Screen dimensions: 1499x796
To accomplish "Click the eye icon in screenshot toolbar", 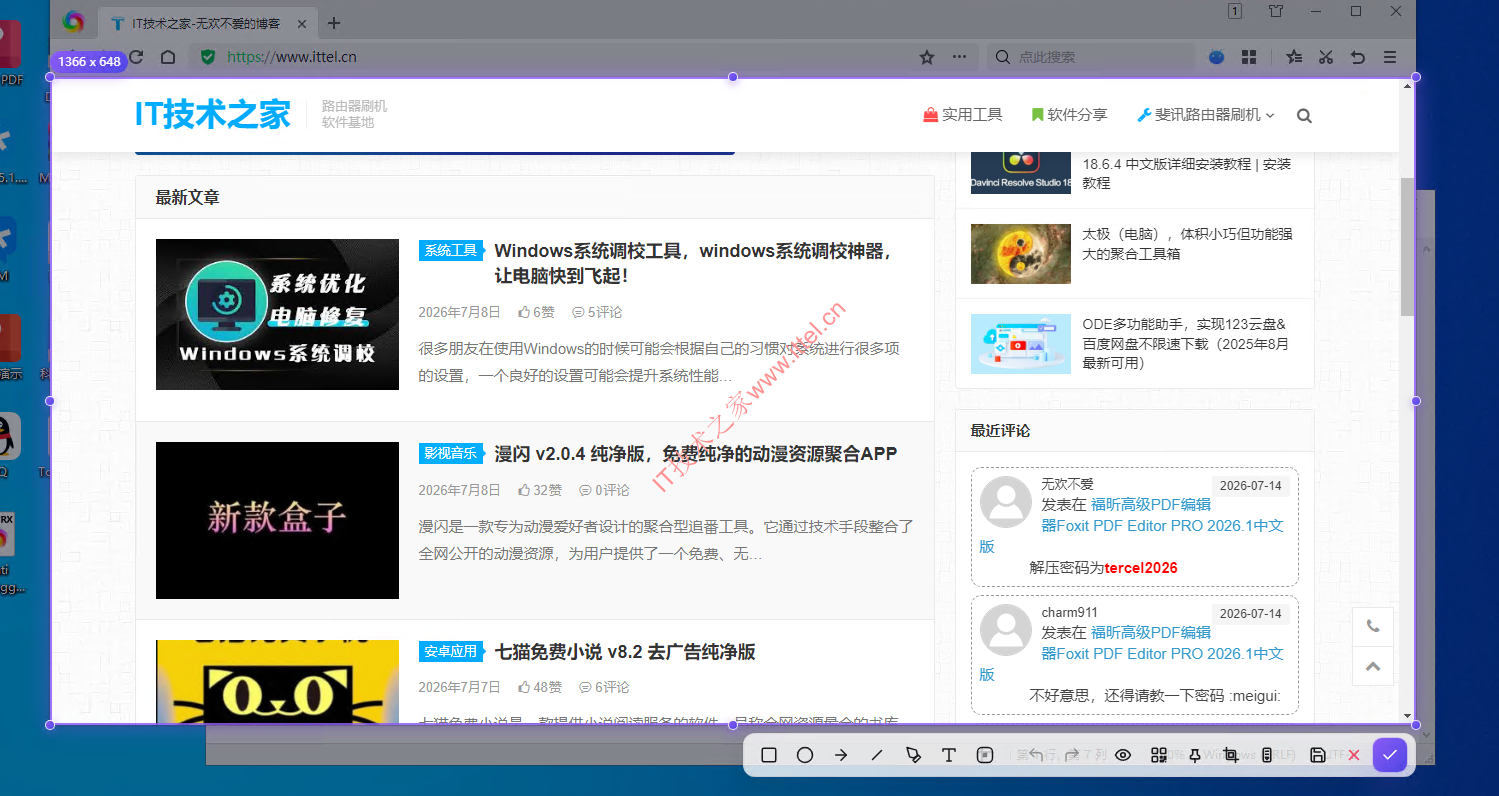I will tap(1123, 755).
